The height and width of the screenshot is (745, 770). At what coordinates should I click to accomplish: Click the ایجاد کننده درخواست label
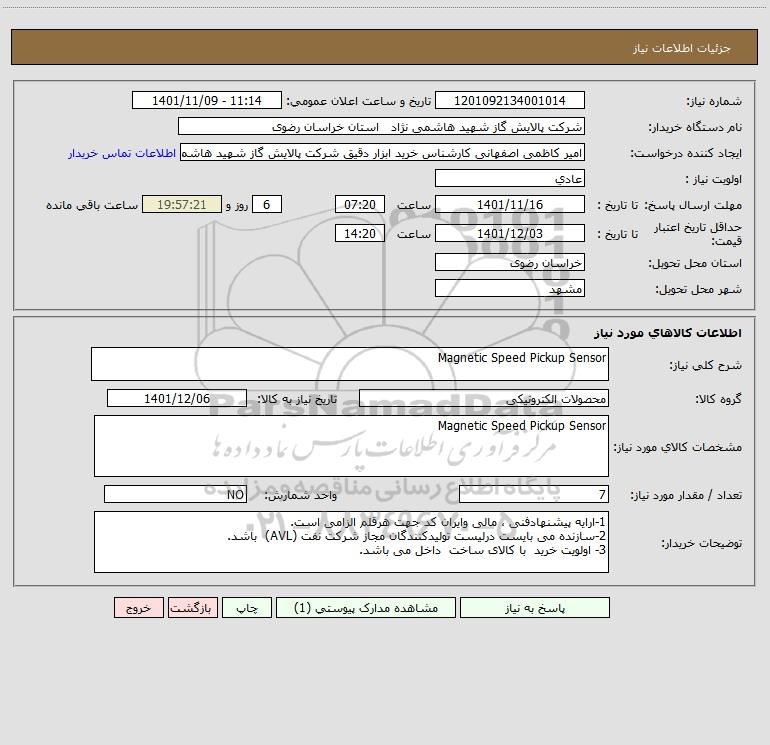pos(686,153)
